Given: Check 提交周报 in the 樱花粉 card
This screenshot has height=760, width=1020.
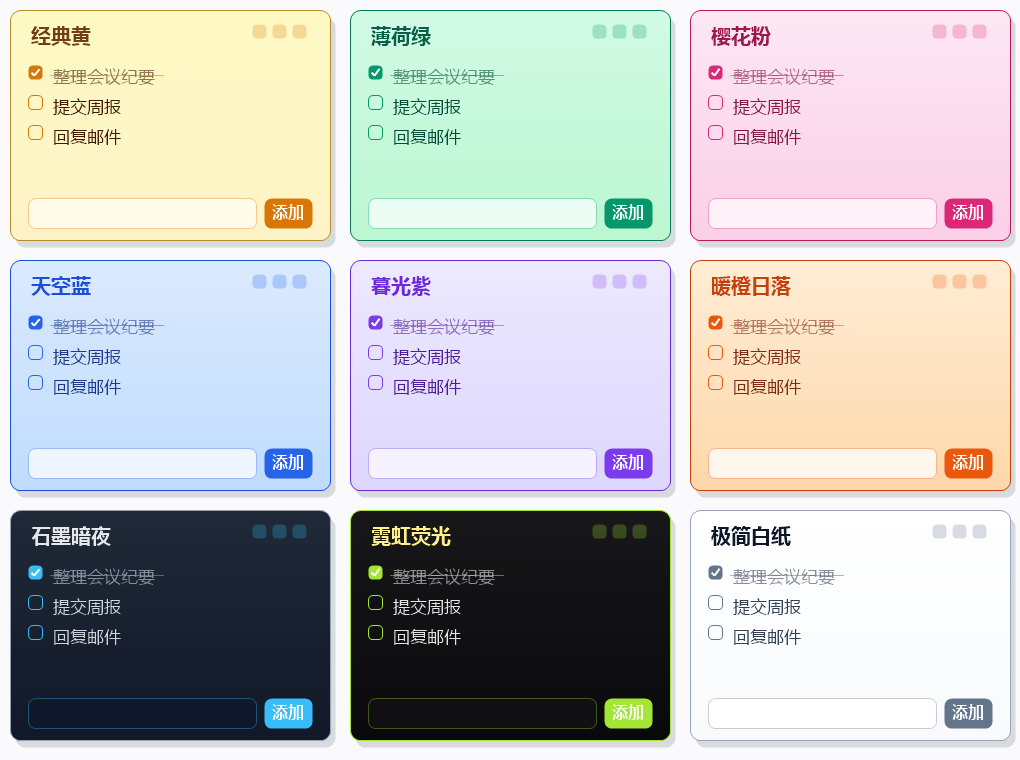Looking at the screenshot, I should (716, 103).
